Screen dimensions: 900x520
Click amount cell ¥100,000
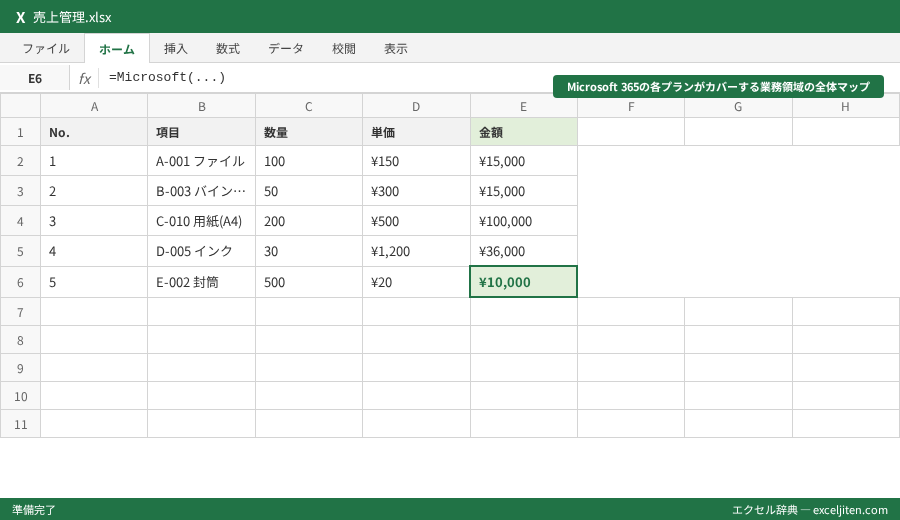pos(523,221)
